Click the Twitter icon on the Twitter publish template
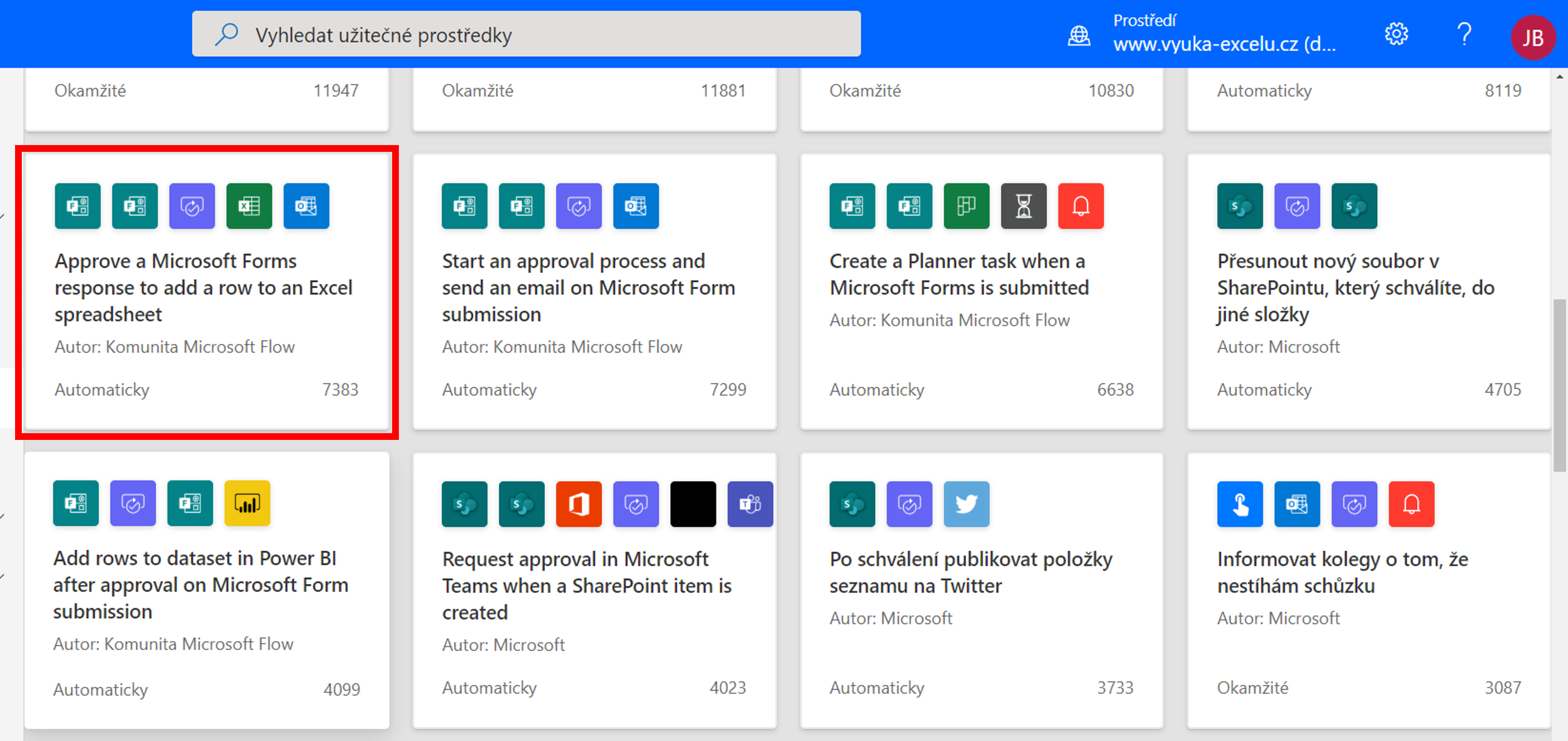1568x741 pixels. [x=967, y=504]
